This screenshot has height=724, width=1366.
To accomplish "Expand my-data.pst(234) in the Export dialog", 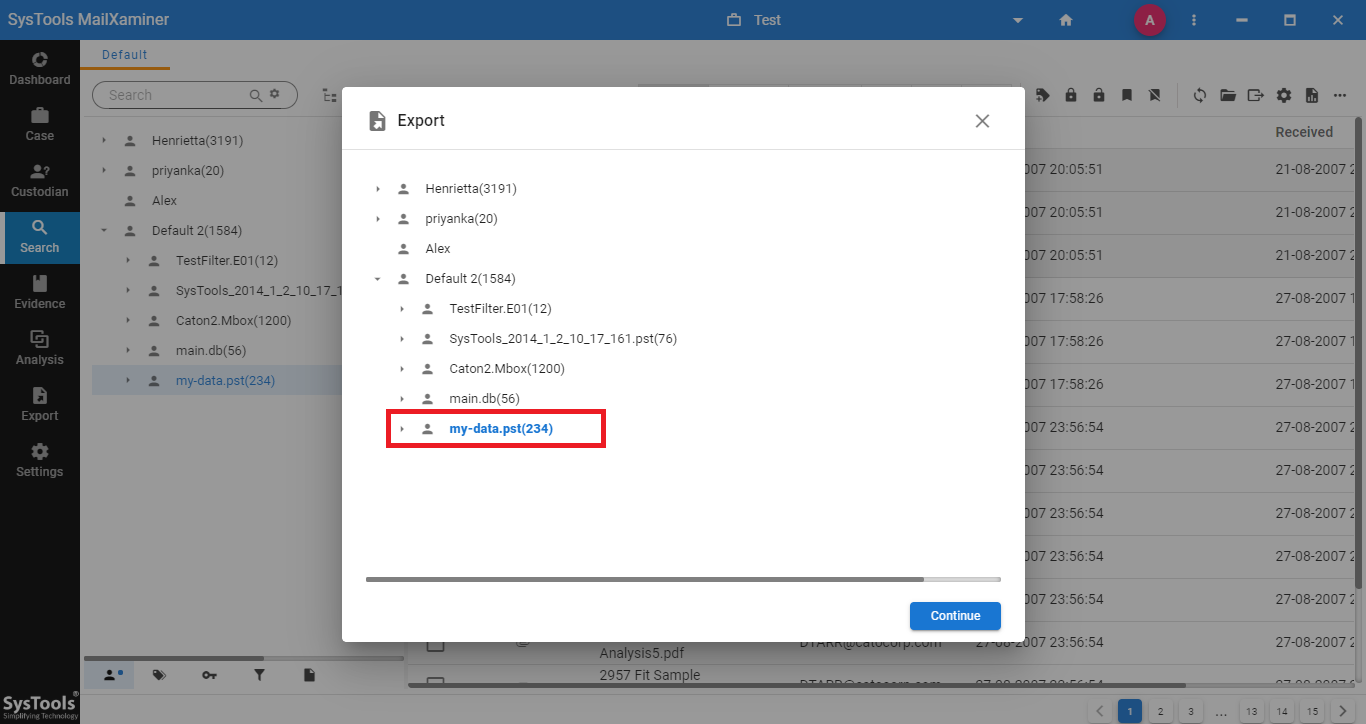I will (402, 429).
